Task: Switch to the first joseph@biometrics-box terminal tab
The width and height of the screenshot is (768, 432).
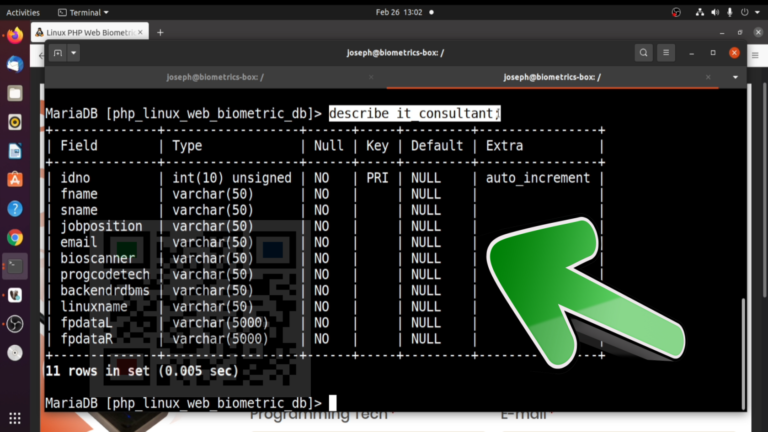Action: point(215,77)
